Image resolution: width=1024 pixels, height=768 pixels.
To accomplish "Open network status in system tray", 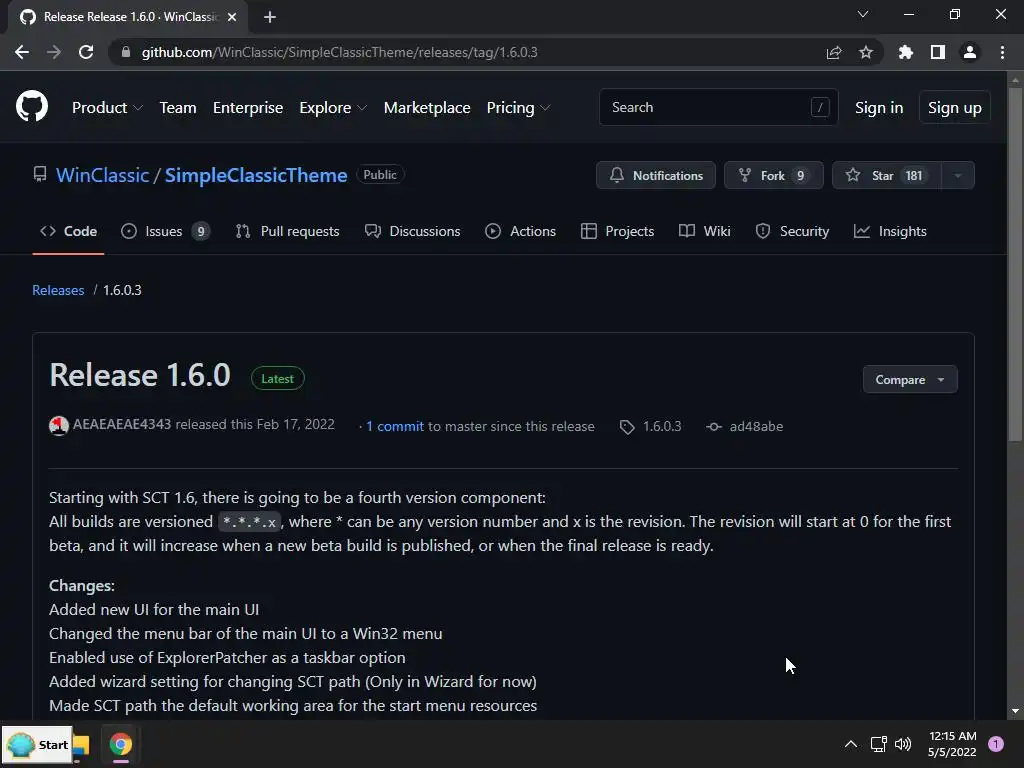I will click(x=878, y=744).
